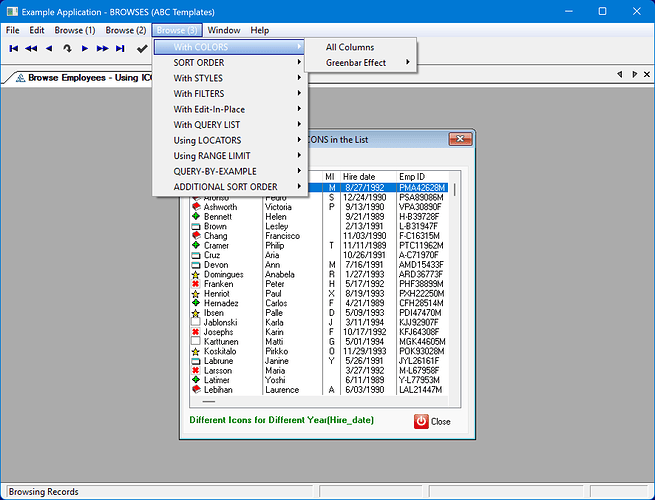Expand the With Edit-In-Place submenu
The height and width of the screenshot is (500, 655).
tap(229, 109)
